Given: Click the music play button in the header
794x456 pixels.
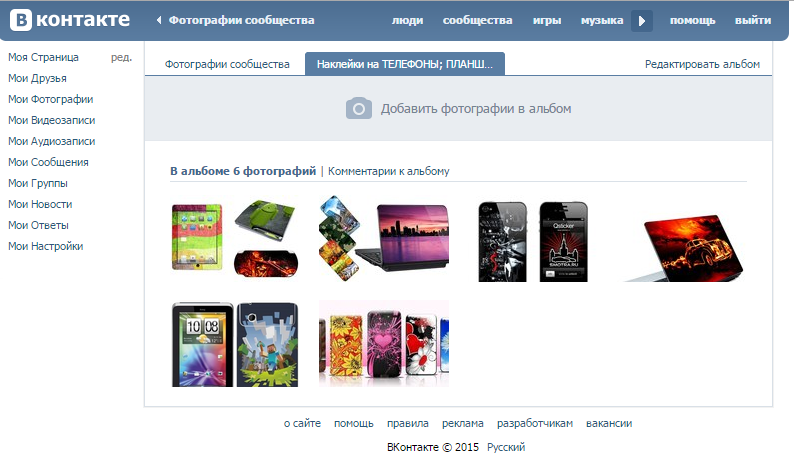Looking at the screenshot, I should tap(642, 21).
